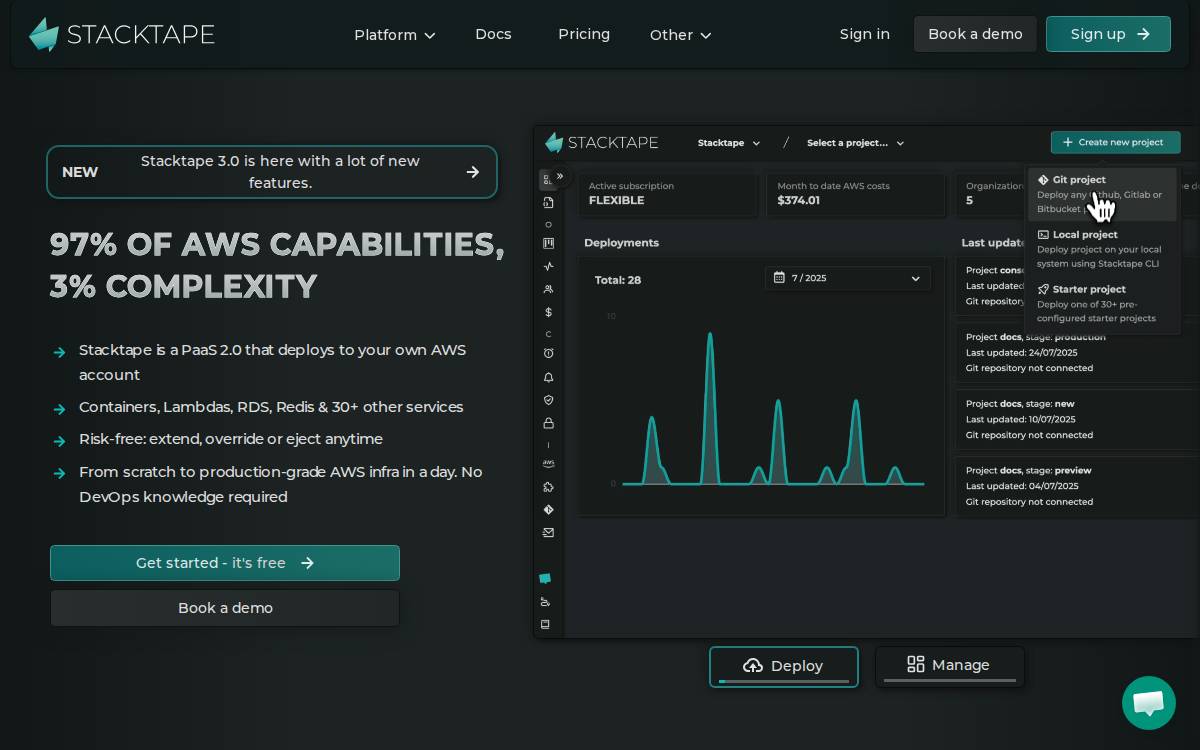Open the git diamond icon in sidebar
The width and height of the screenshot is (1200, 750).
(548, 510)
